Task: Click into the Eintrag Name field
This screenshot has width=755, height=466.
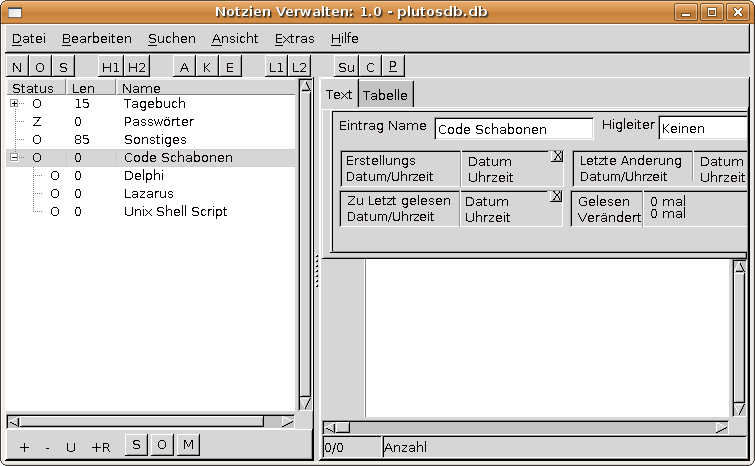Action: (513, 129)
